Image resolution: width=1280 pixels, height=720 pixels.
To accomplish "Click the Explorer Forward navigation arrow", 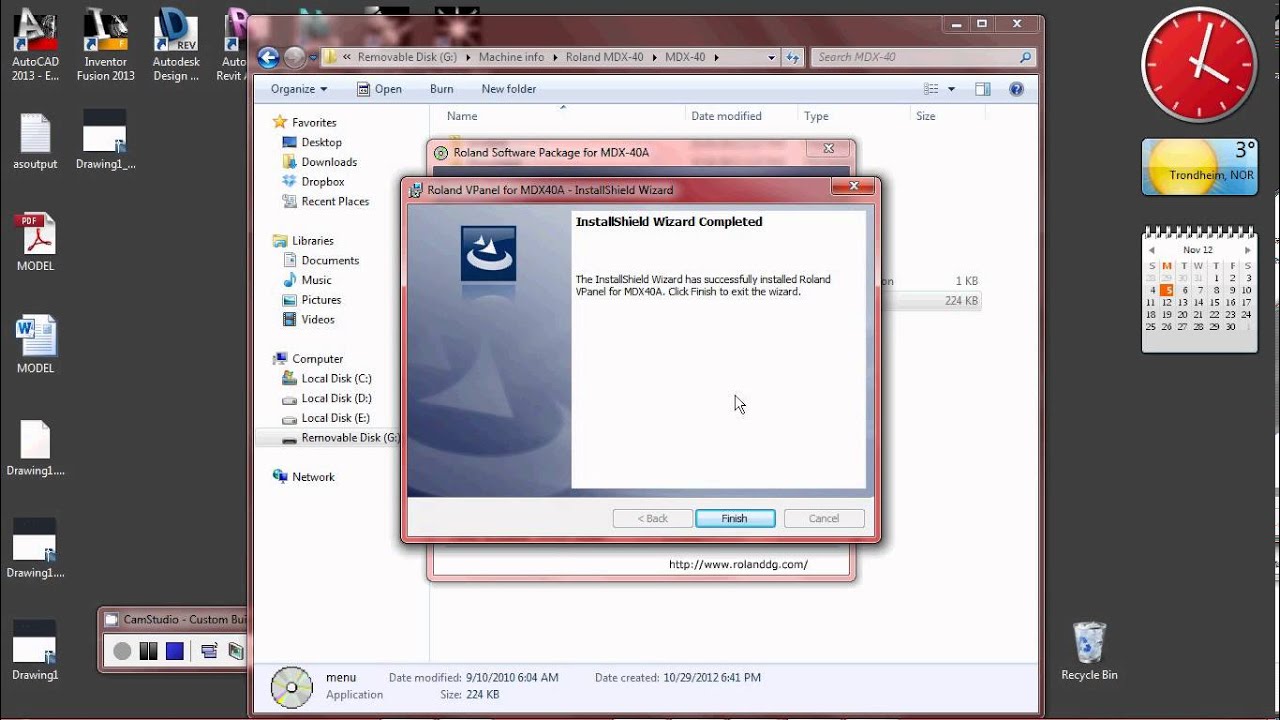I will 294,57.
